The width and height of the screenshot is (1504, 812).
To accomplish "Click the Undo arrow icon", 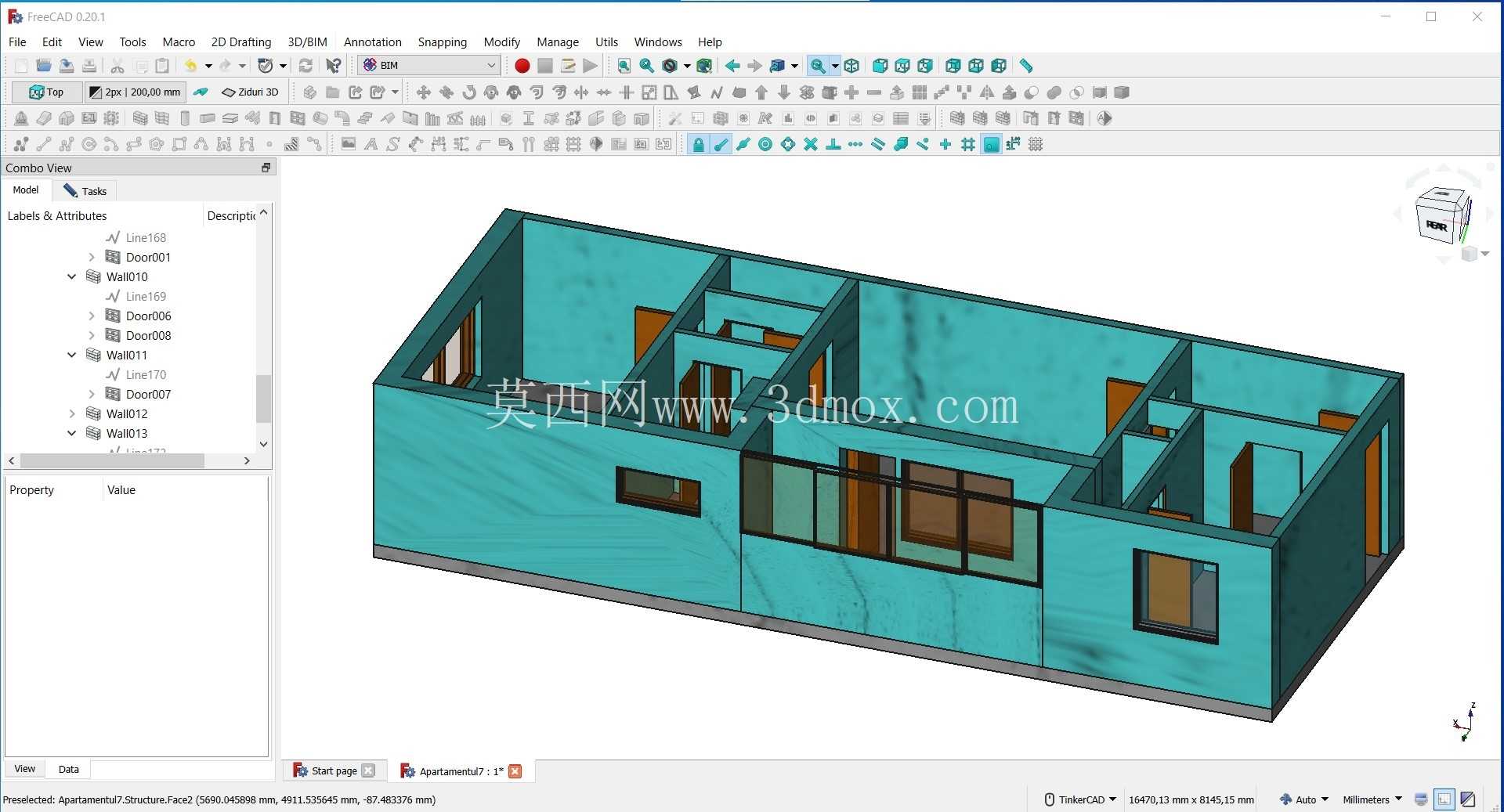I will [x=190, y=66].
